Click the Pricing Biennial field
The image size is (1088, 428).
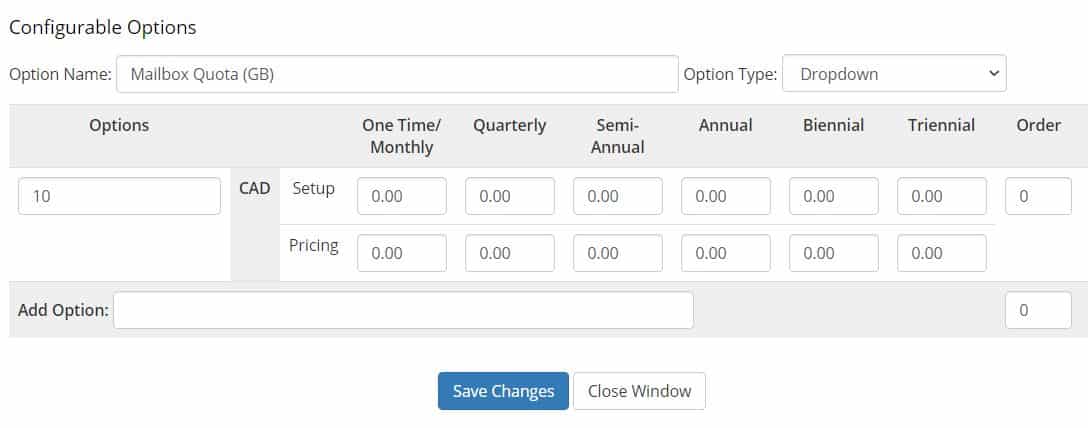point(834,253)
